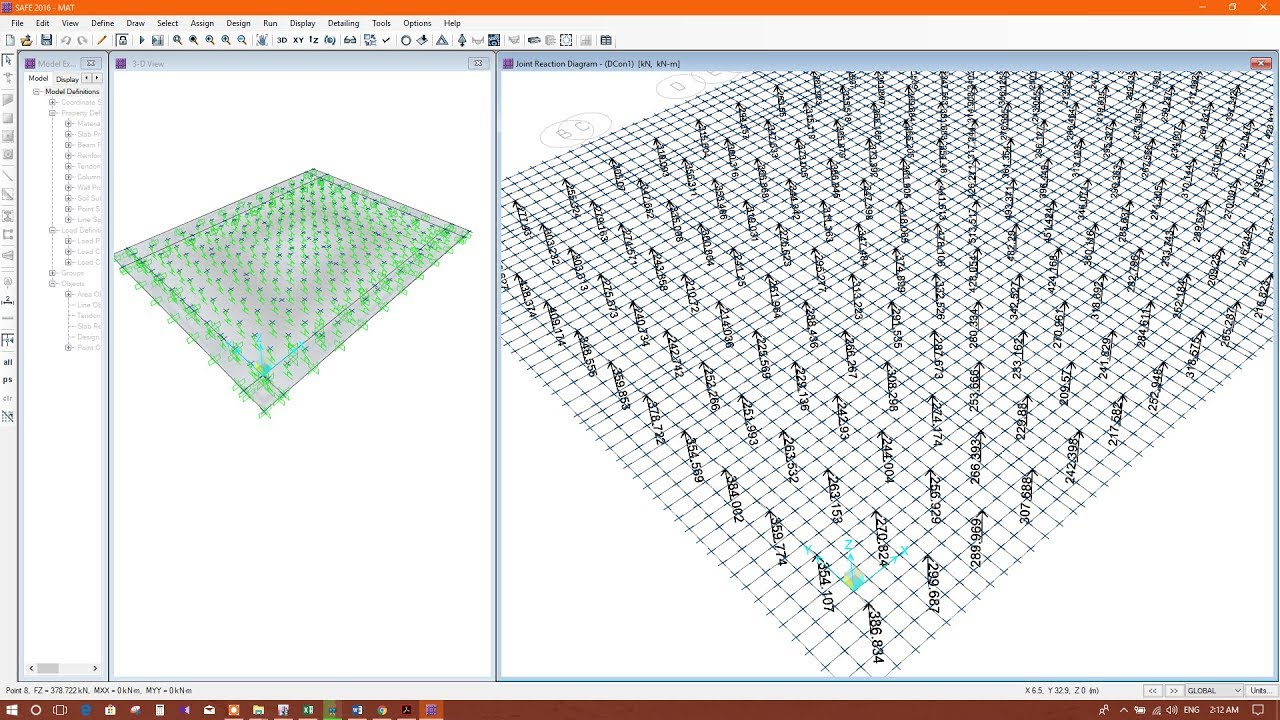Switch view to 3D with the 3D toolbar icon
This screenshot has height=720, width=1280.
(x=283, y=40)
